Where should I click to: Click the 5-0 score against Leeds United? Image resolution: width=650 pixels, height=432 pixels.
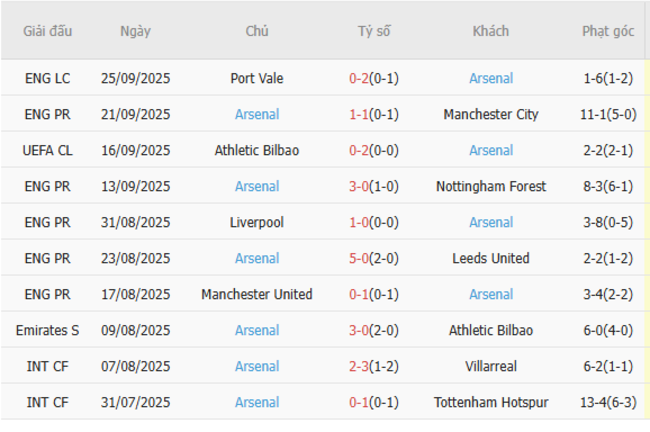[x=359, y=258]
